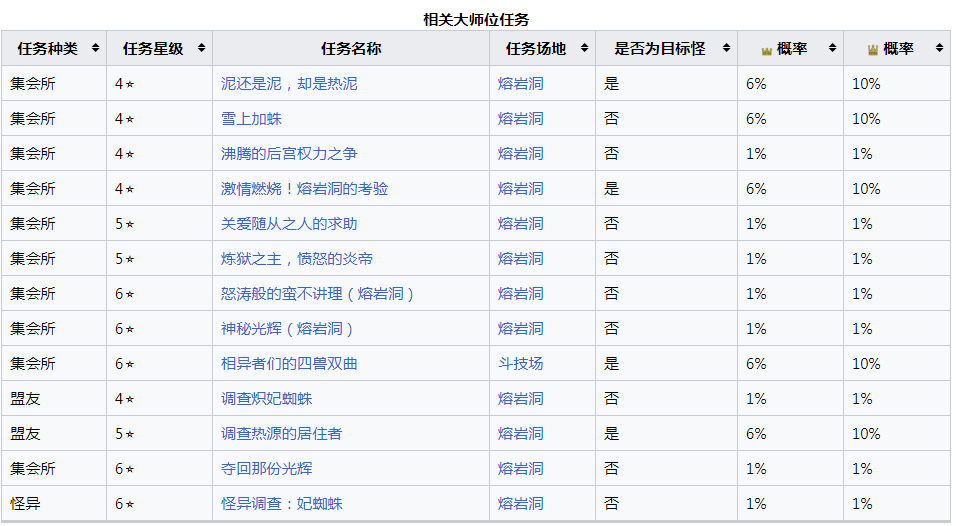
Task: Sort by 是否为目标怪 column arrows
Action: pyautogui.click(x=726, y=48)
